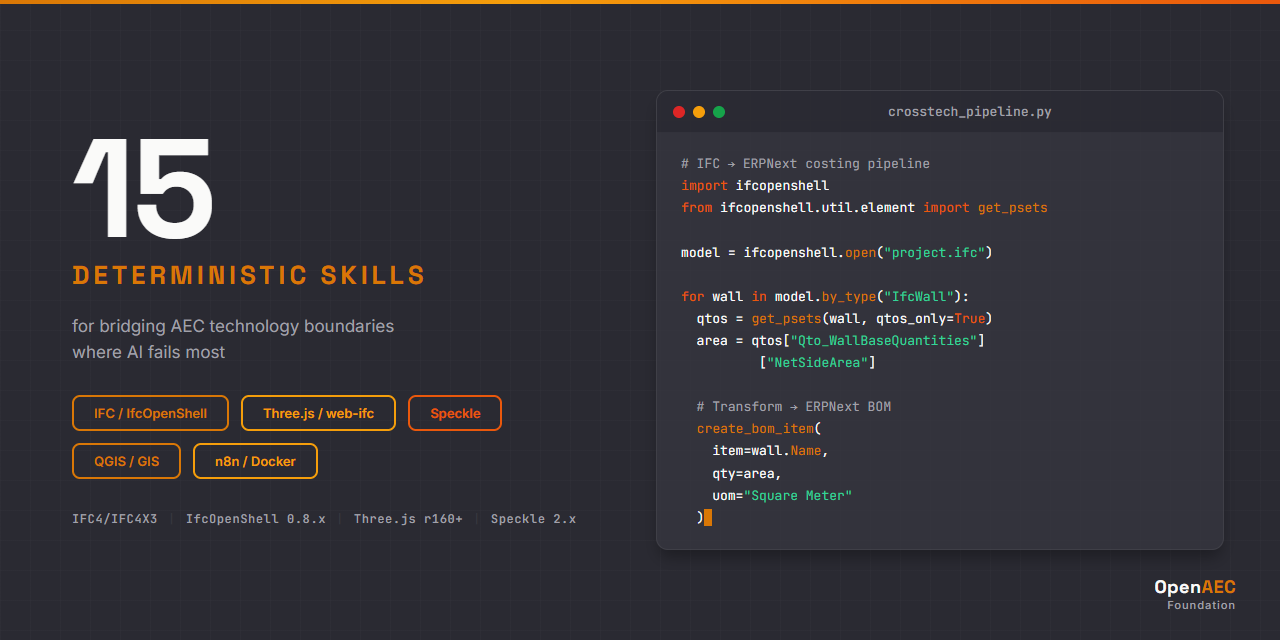
Task: Click the large 15 numeral
Action: (x=143, y=189)
